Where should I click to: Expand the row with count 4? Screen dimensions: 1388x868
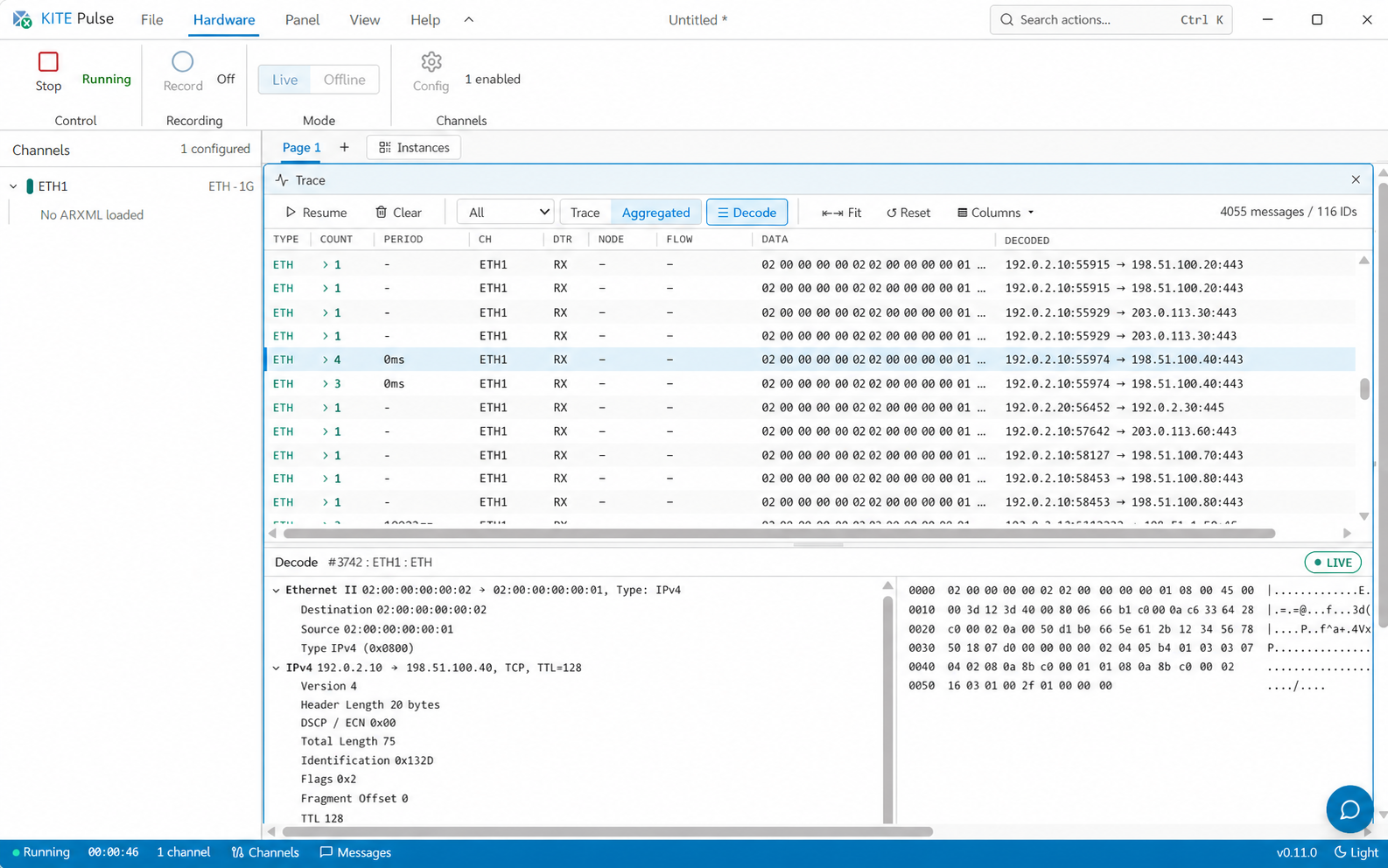click(x=326, y=360)
